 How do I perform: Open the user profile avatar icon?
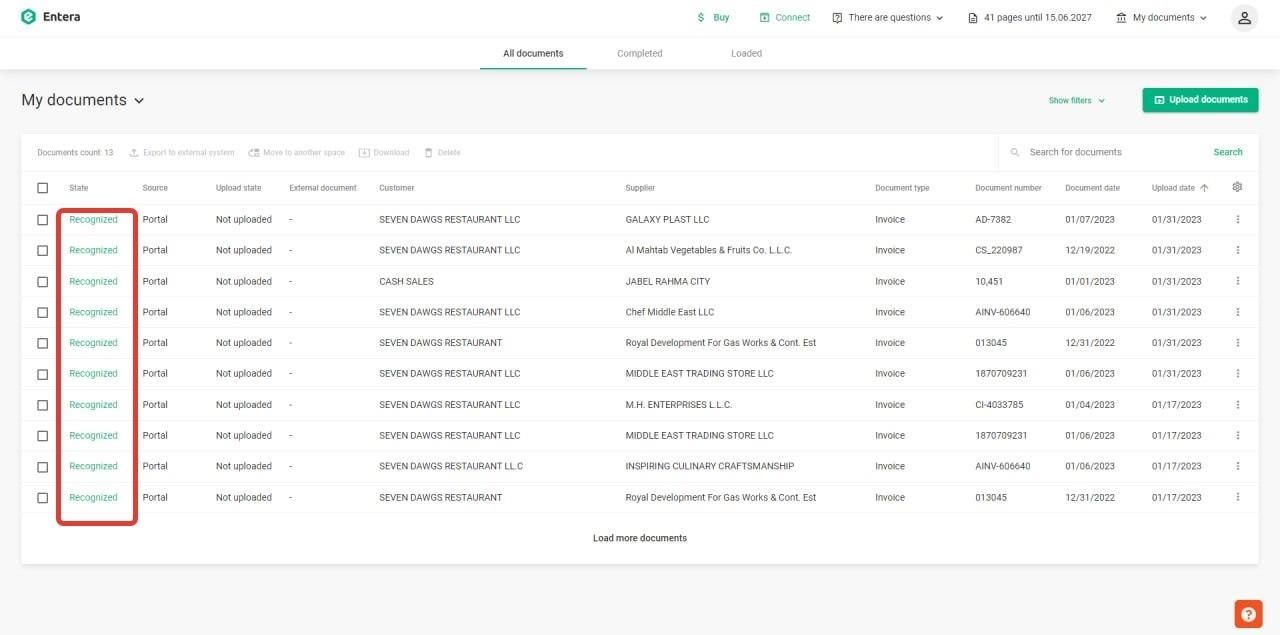1243,17
